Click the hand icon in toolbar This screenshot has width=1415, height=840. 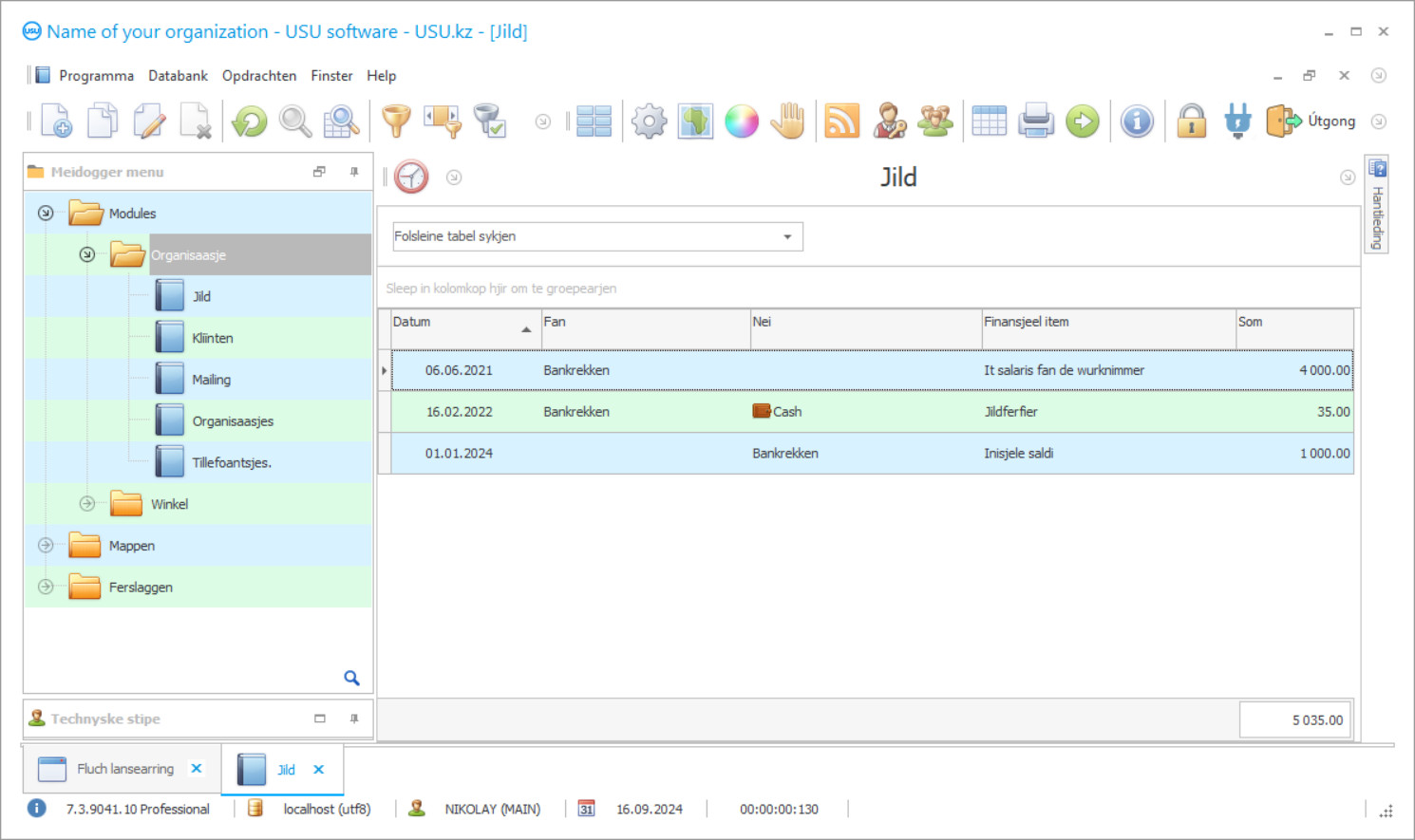pyautogui.click(x=788, y=121)
